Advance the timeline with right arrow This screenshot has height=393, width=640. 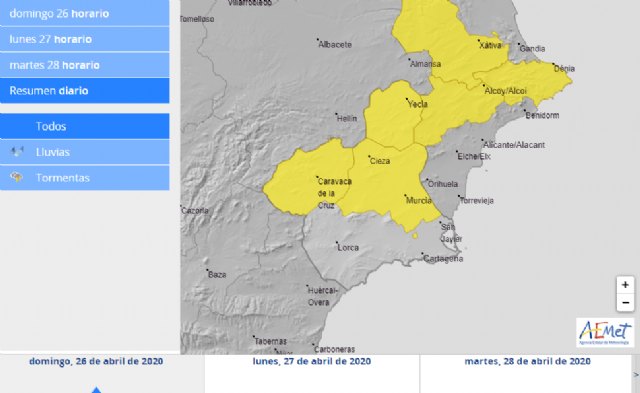[636, 375]
